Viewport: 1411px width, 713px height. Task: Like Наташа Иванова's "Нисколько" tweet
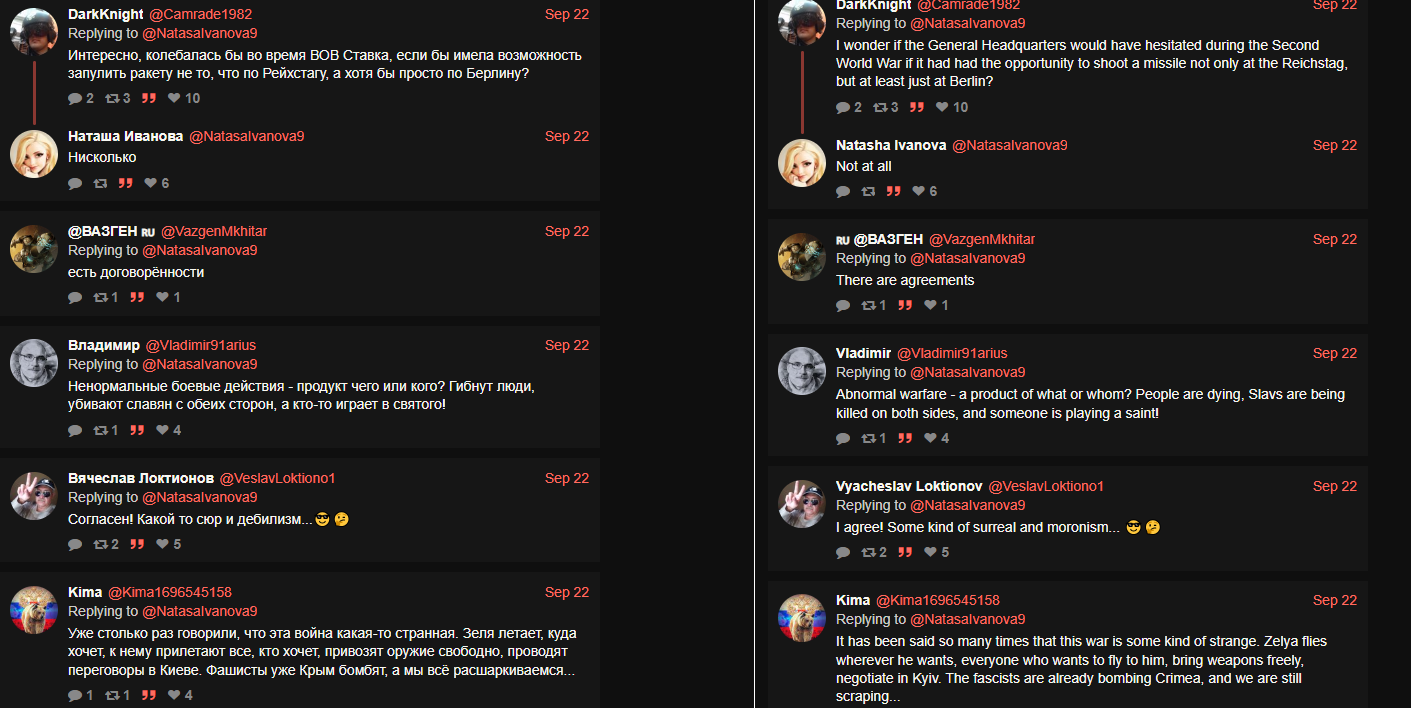click(151, 183)
